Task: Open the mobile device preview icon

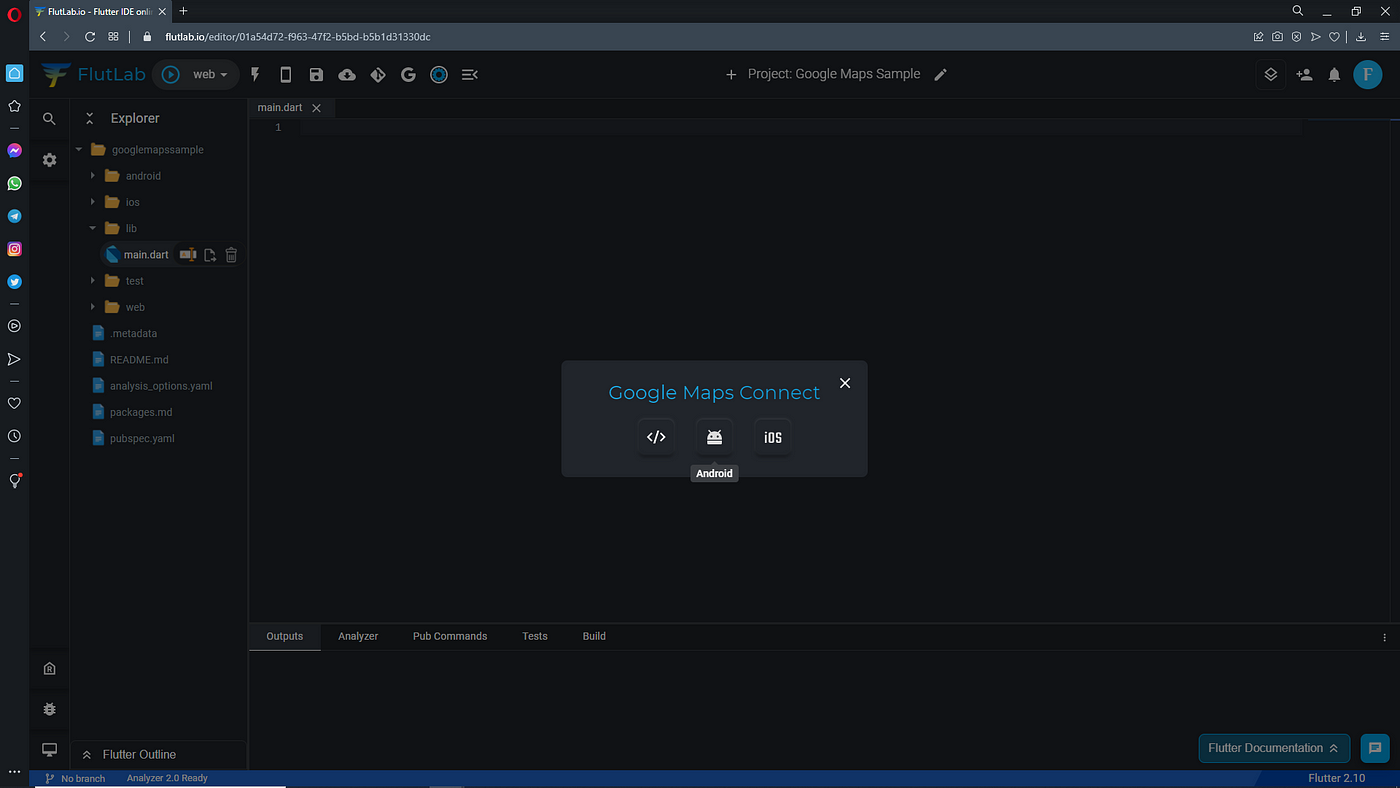Action: point(286,74)
